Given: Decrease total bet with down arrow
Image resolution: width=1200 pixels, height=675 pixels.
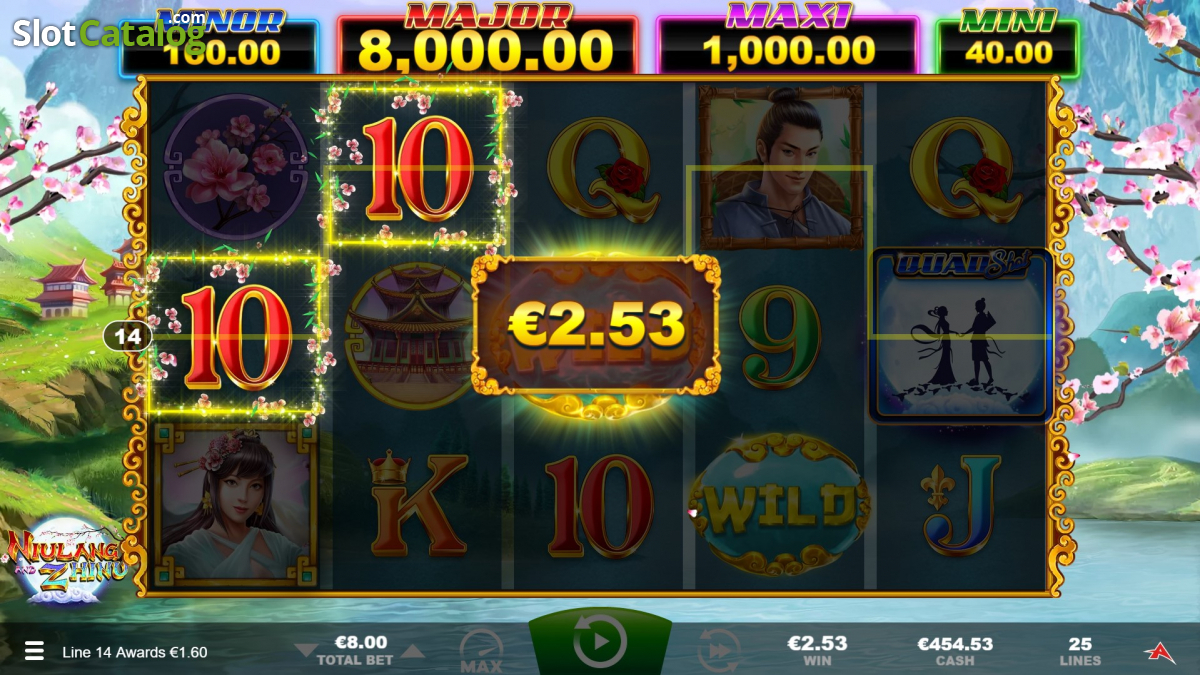Looking at the screenshot, I should click(305, 651).
